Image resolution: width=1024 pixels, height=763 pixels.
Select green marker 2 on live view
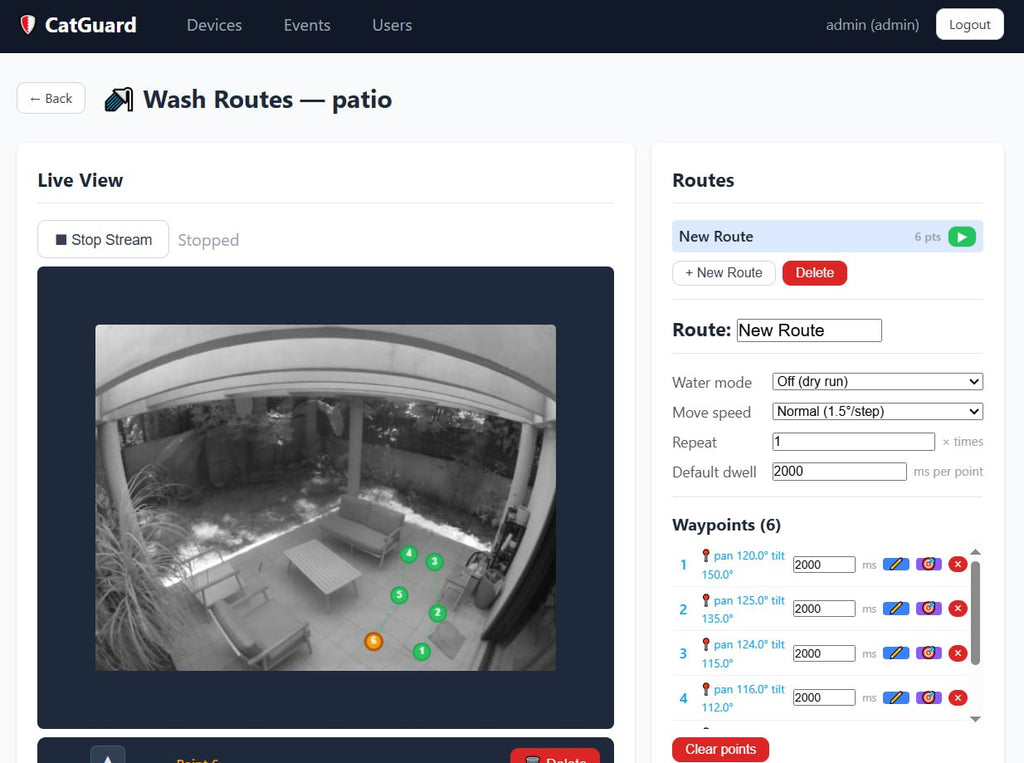coord(438,613)
